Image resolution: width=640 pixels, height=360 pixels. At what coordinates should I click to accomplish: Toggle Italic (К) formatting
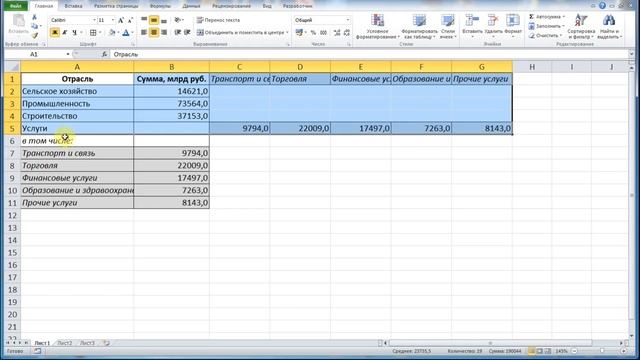coord(64,32)
